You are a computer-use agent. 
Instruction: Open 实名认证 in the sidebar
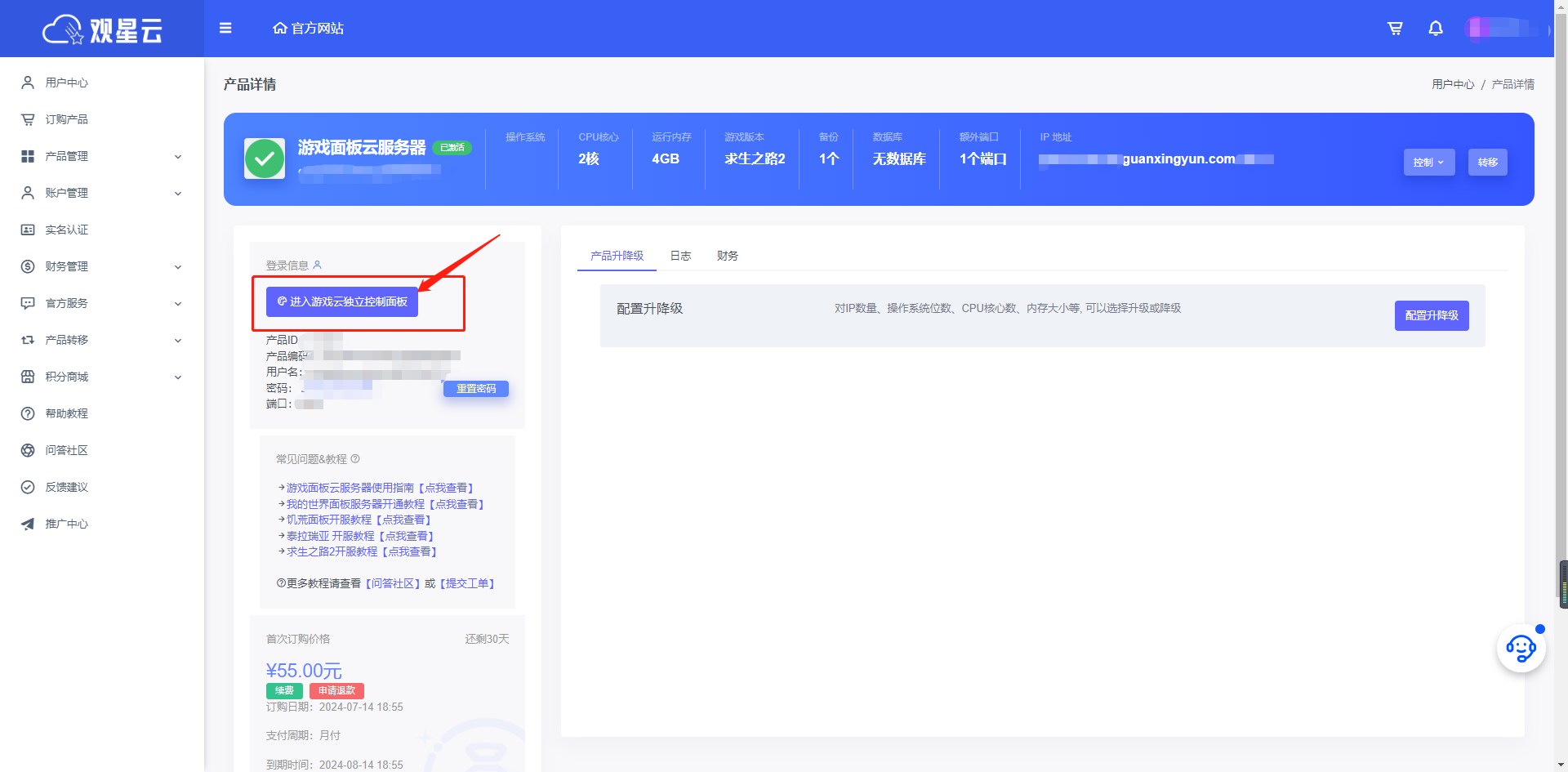pyautogui.click(x=67, y=230)
